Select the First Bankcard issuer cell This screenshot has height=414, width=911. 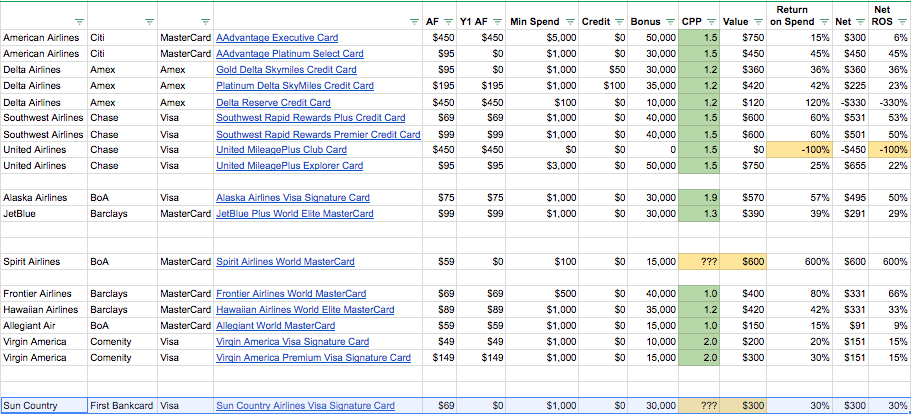click(123, 406)
